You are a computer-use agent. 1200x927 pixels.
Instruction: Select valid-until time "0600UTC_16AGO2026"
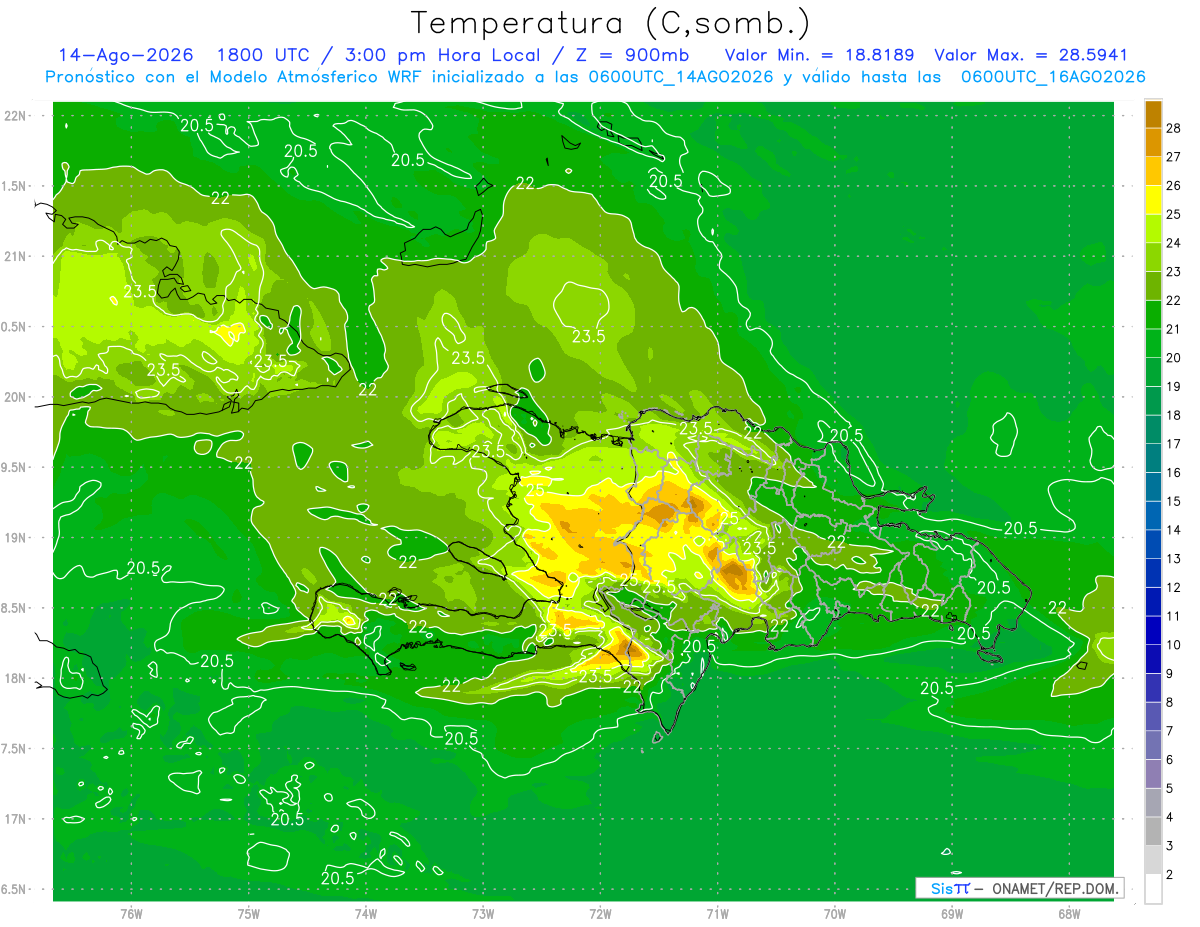[x=1053, y=77]
